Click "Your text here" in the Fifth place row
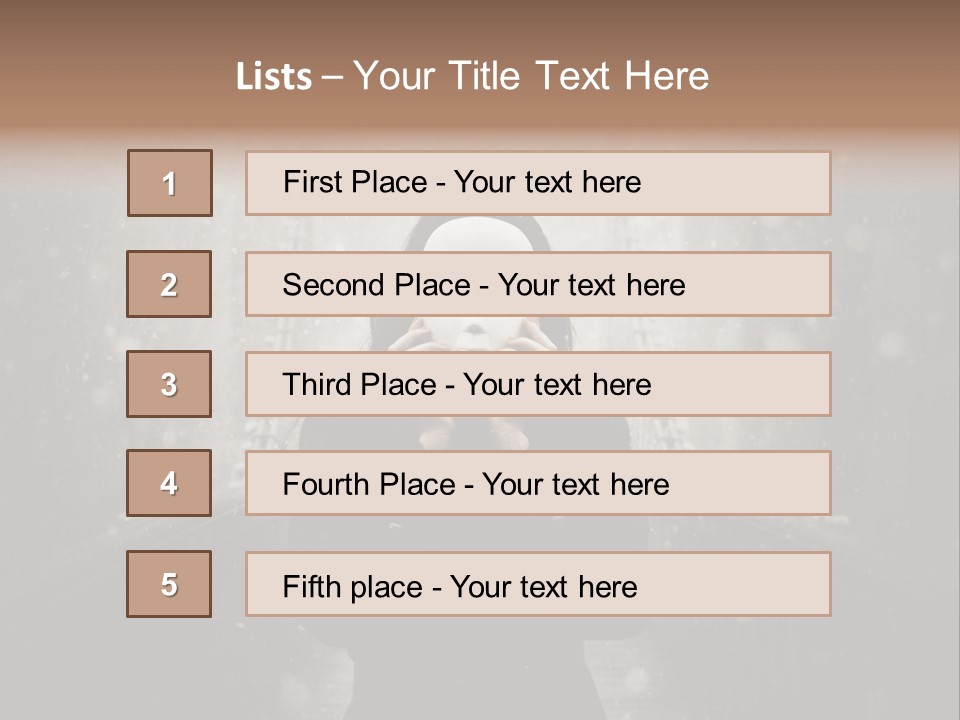This screenshot has height=720, width=960. point(543,586)
